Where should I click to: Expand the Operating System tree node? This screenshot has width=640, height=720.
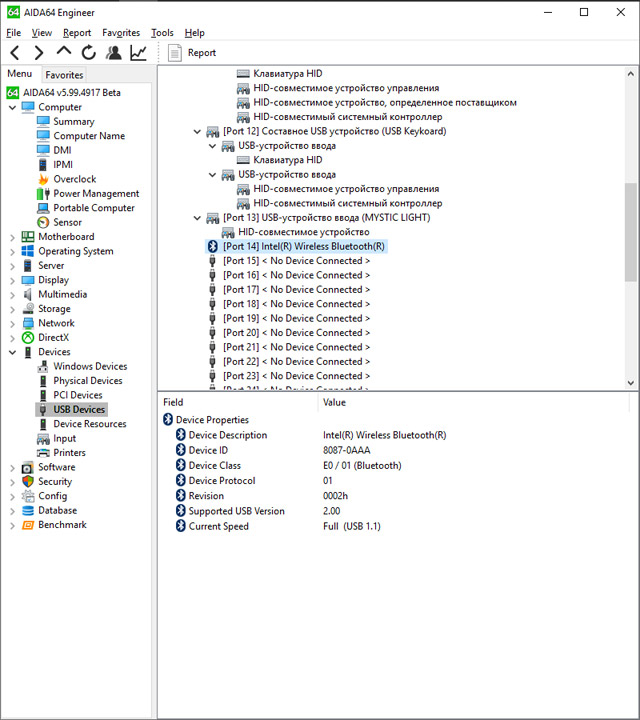pos(12,252)
